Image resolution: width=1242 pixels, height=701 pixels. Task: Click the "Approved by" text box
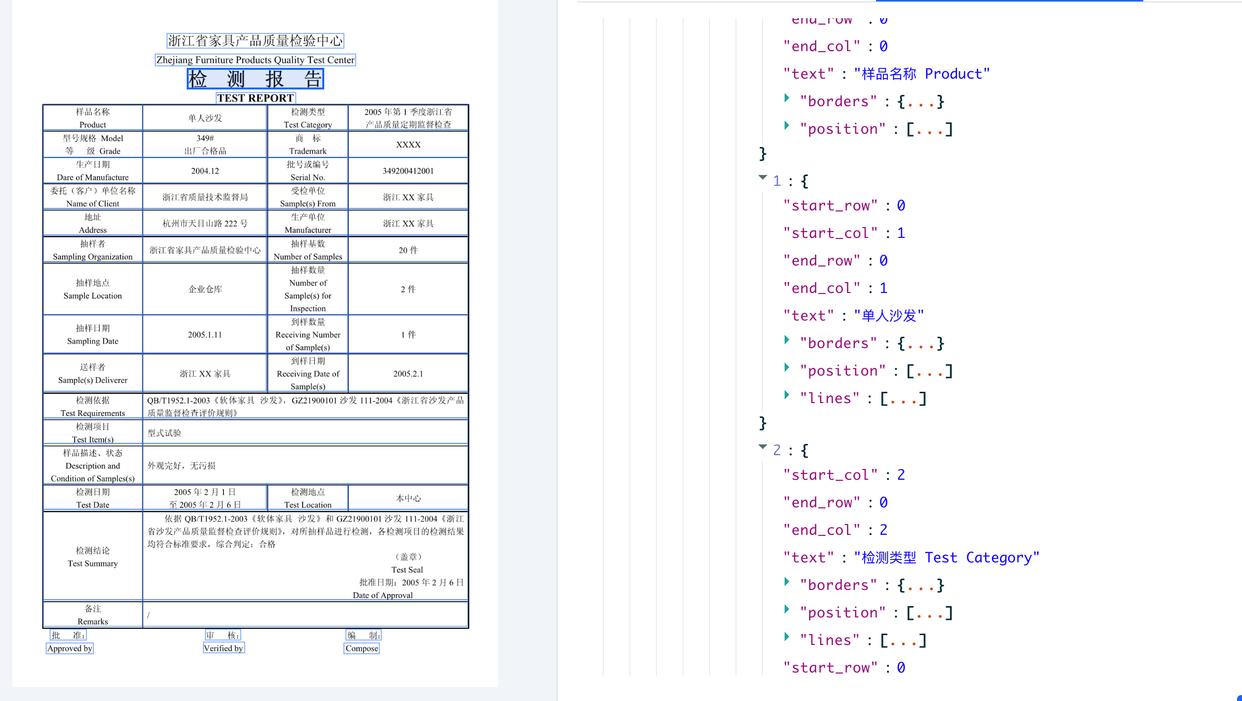click(69, 648)
